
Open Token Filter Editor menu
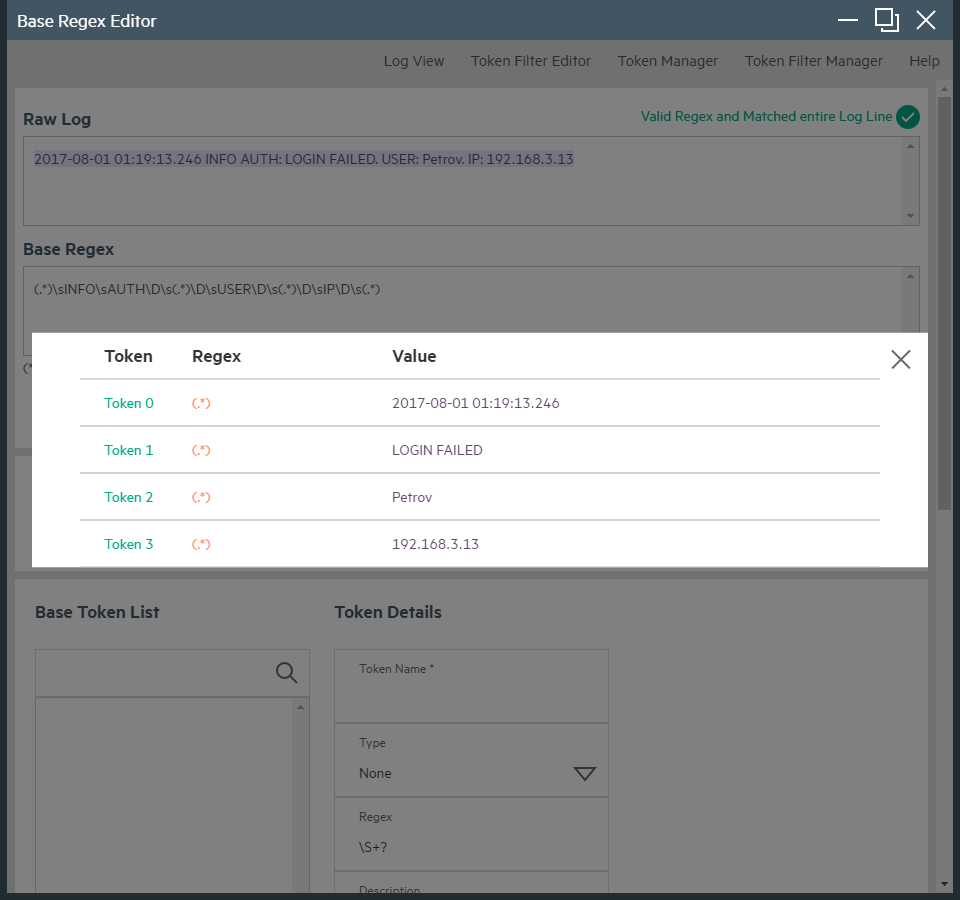pyautogui.click(x=531, y=61)
